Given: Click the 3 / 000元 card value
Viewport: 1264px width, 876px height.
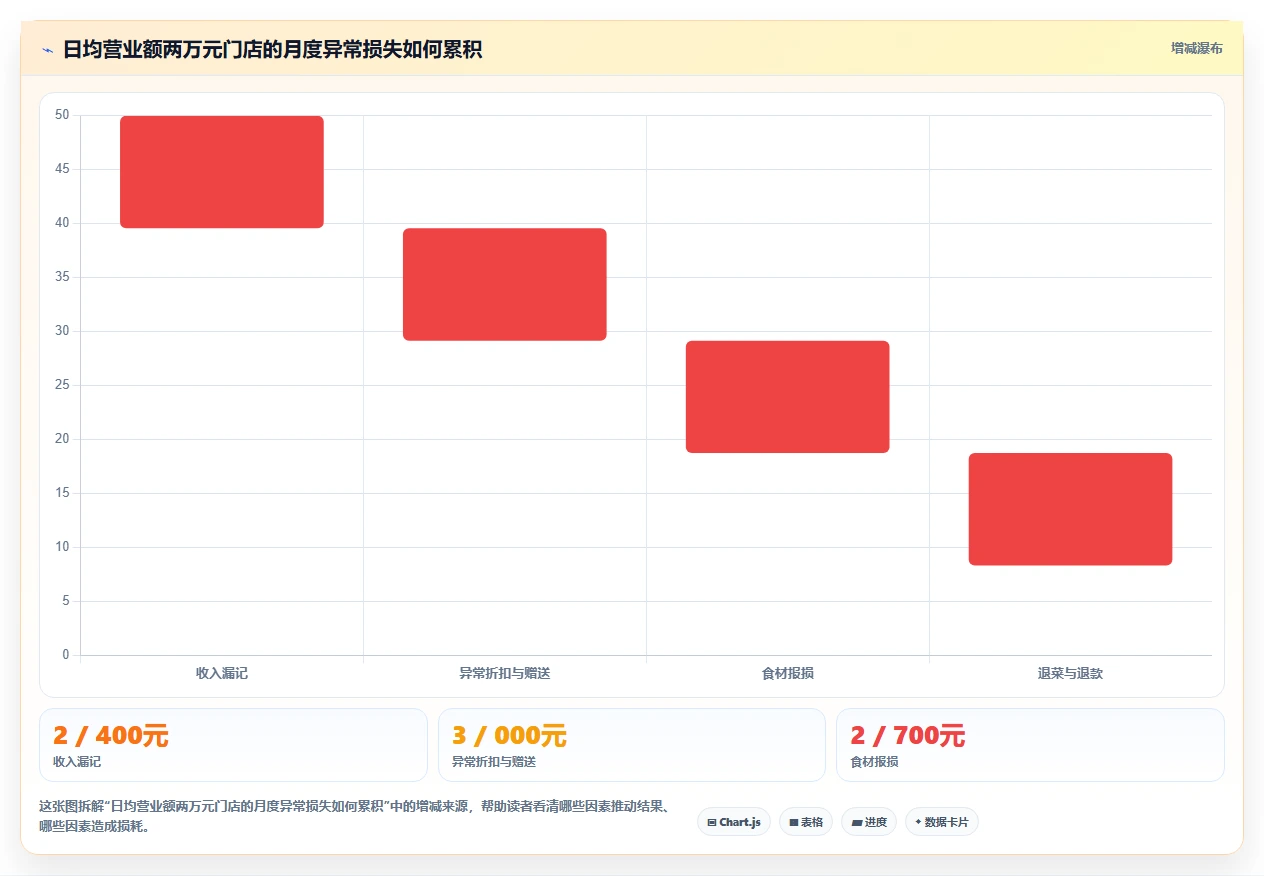Looking at the screenshot, I should pyautogui.click(x=509, y=736).
